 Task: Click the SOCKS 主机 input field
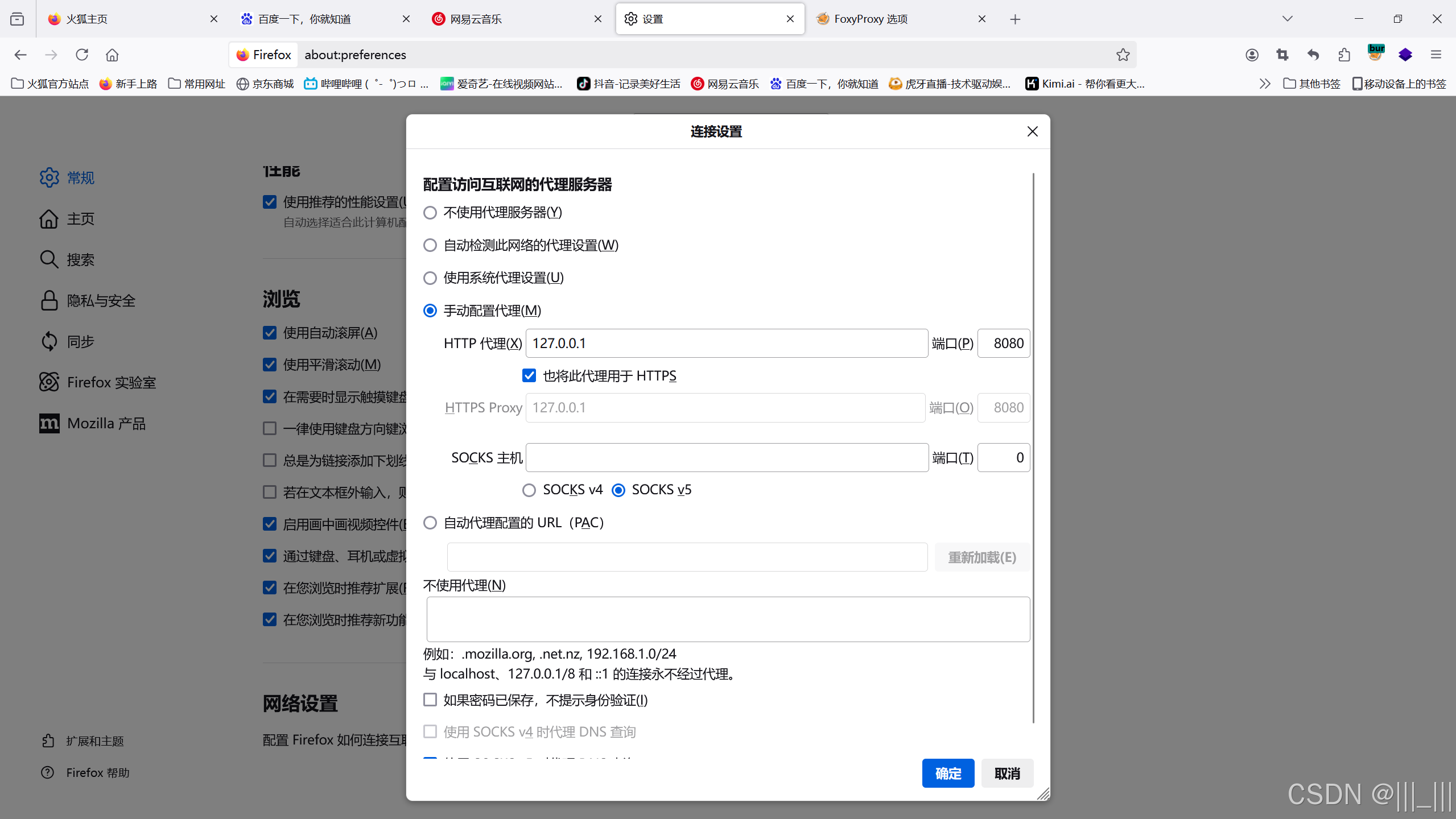coord(727,457)
